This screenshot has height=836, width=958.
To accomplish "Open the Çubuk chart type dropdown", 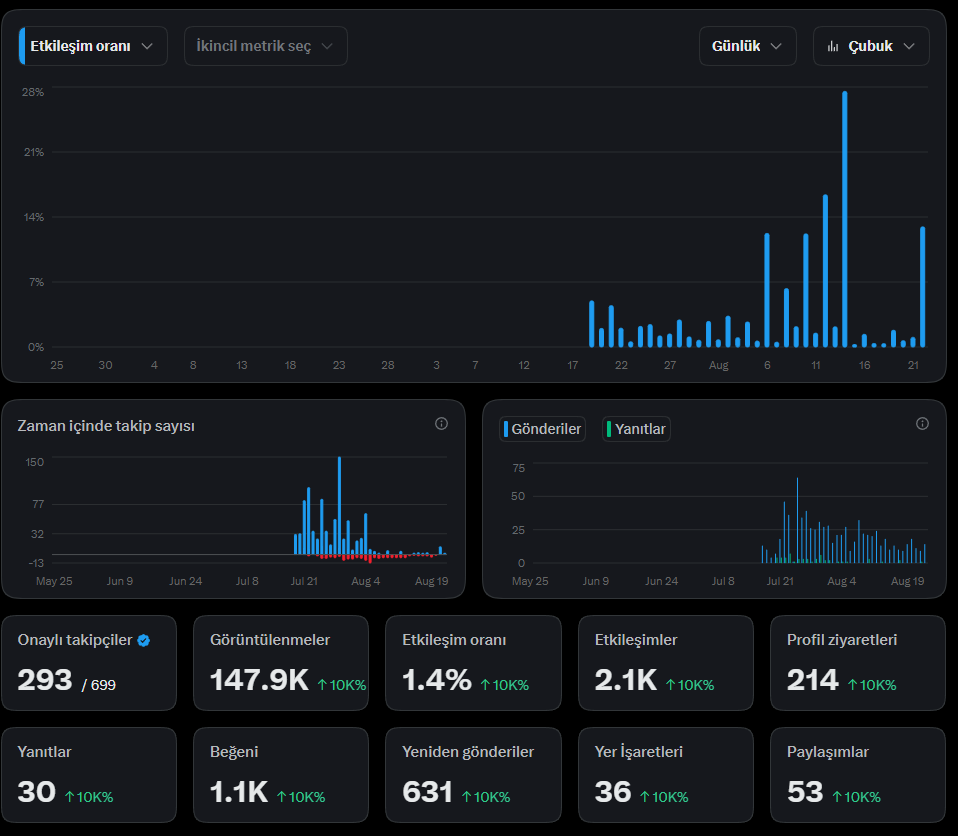I will (x=871, y=46).
